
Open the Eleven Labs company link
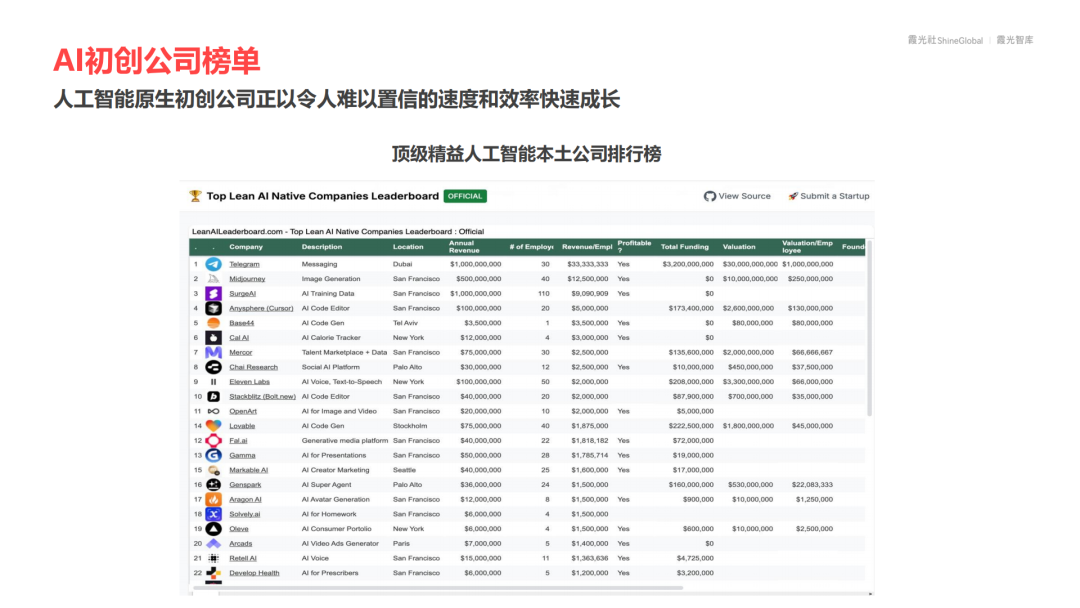point(249,381)
